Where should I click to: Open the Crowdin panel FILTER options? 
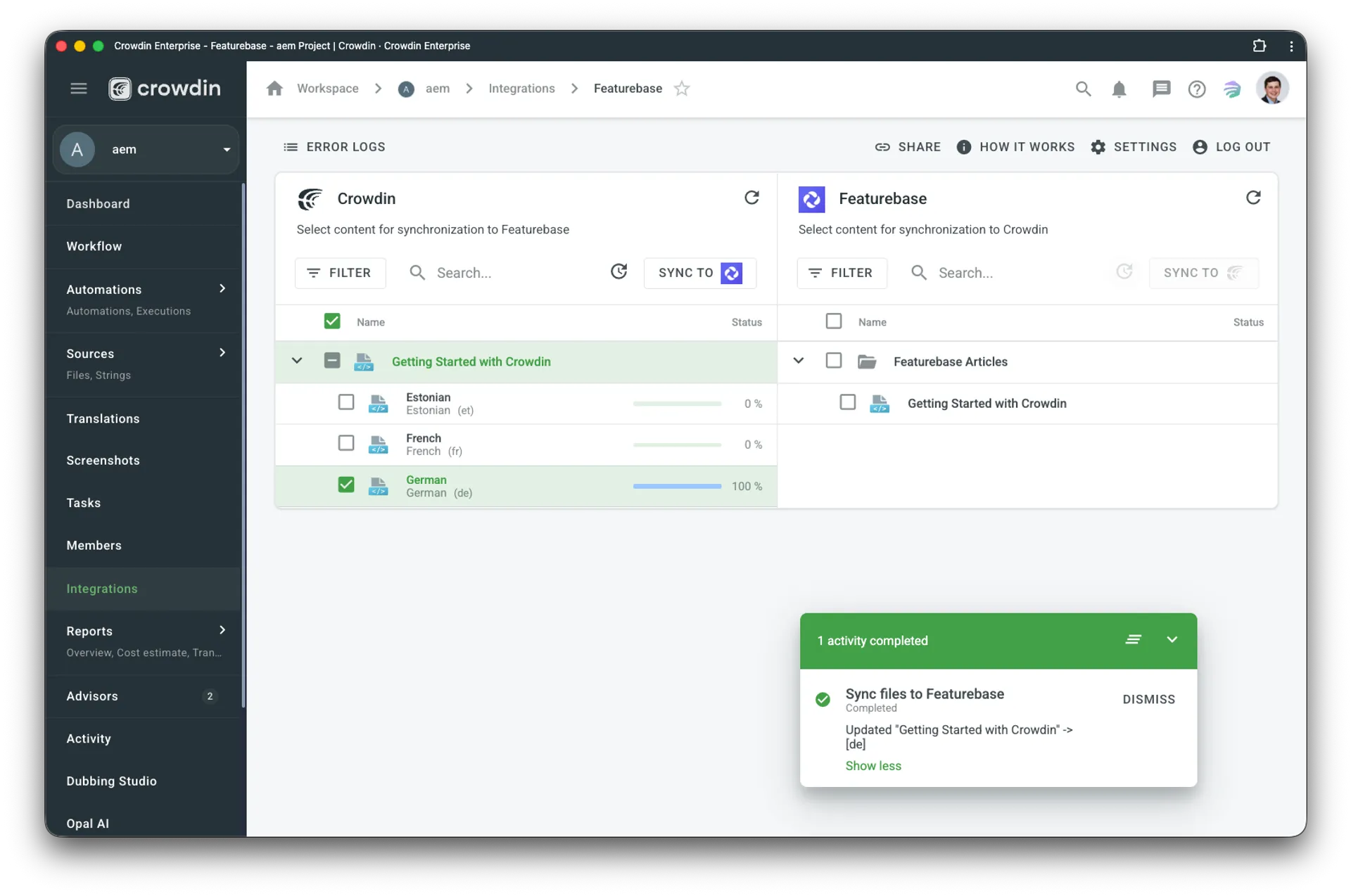(340, 273)
